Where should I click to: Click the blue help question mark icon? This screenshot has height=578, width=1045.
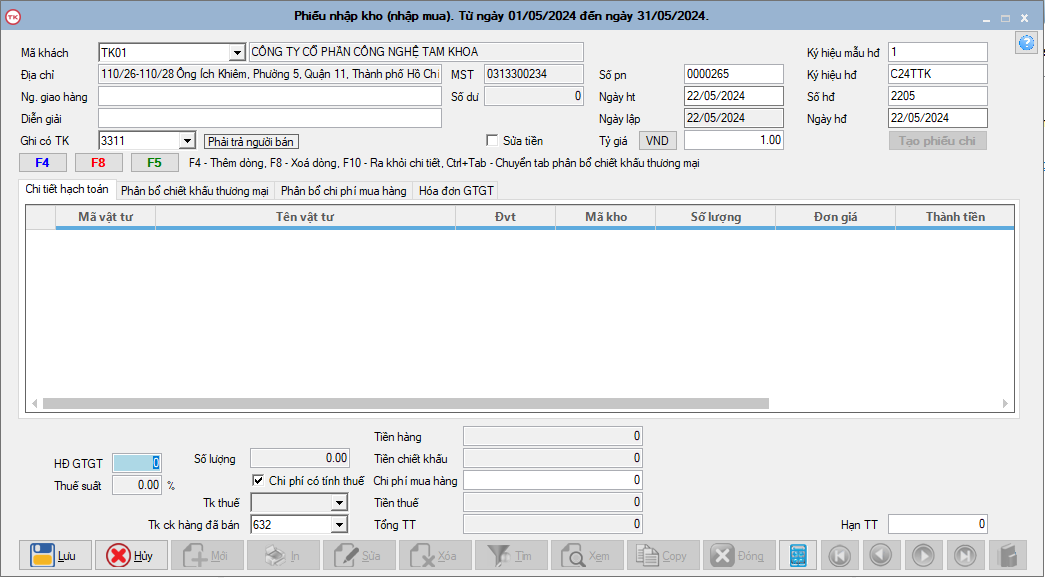tap(1025, 43)
